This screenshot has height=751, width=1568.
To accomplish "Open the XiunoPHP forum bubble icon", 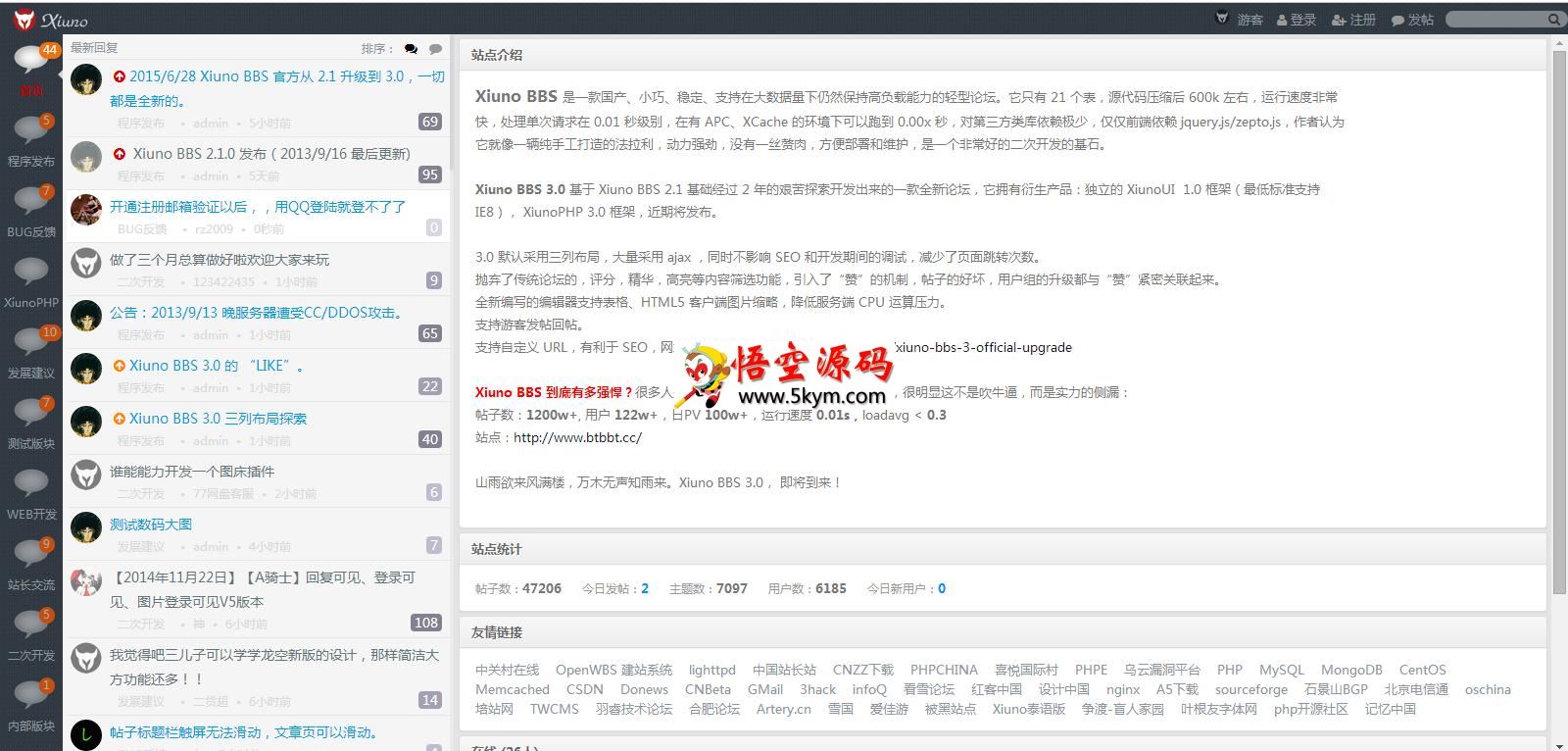I will (x=31, y=272).
